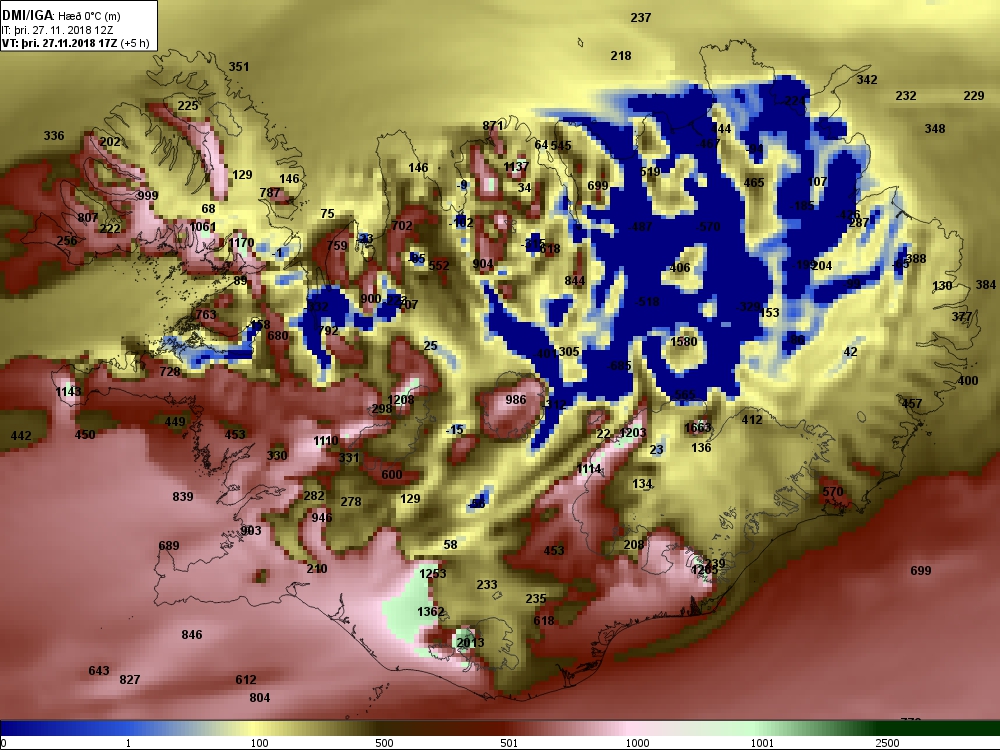Click the '501' label on the color scale
The height and width of the screenshot is (750, 1000).
(509, 743)
